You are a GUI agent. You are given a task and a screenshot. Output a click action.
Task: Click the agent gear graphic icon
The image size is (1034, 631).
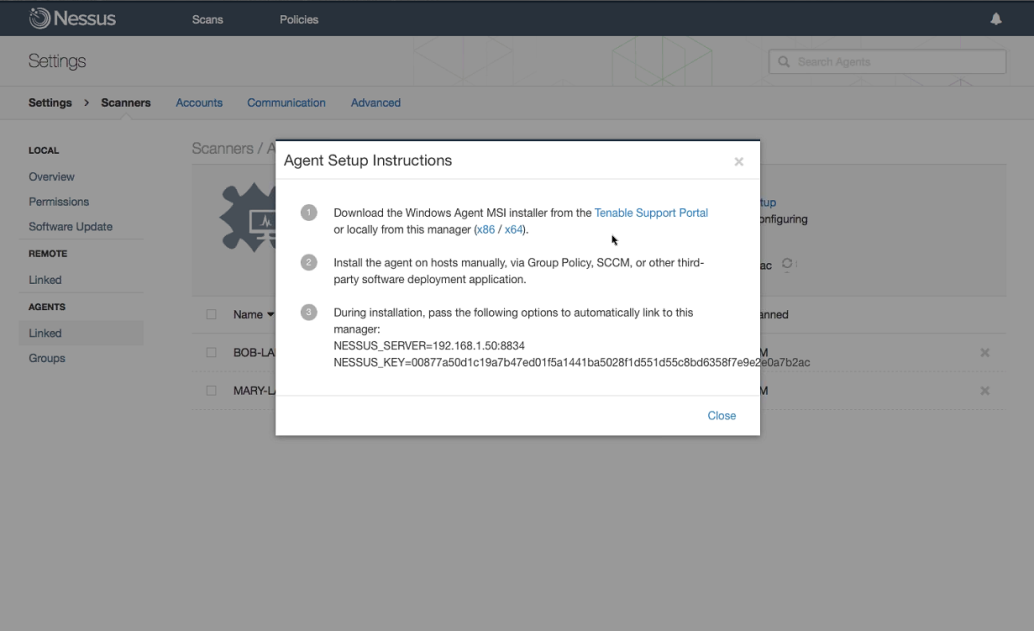248,218
